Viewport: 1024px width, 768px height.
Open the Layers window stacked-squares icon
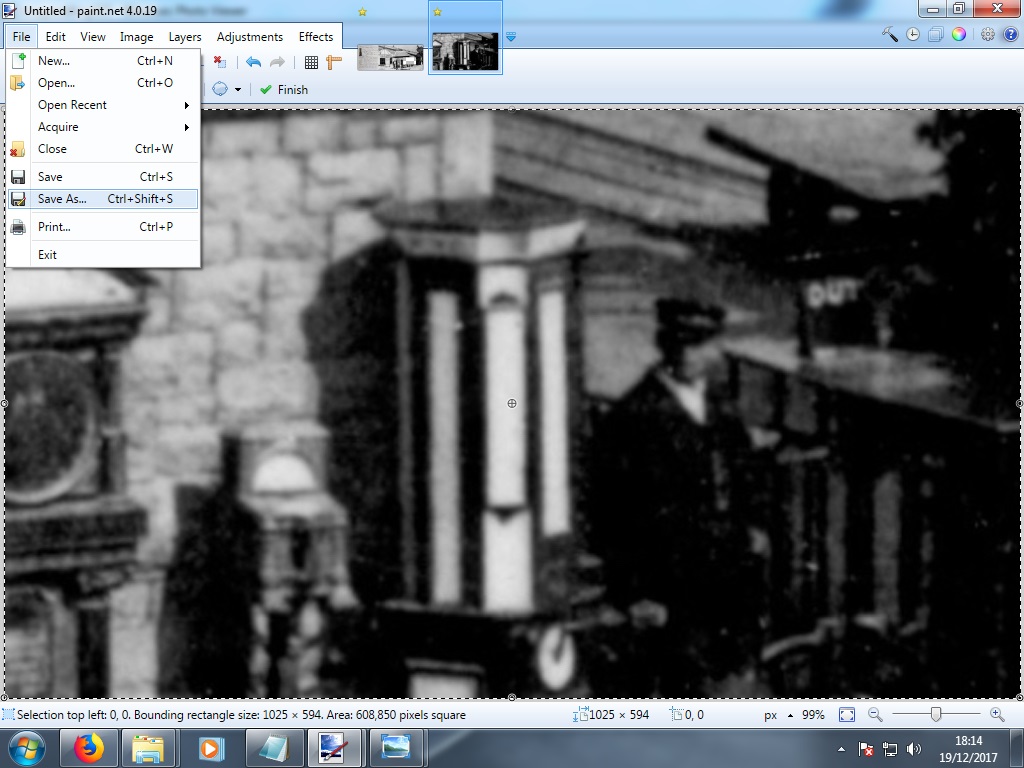tap(936, 33)
